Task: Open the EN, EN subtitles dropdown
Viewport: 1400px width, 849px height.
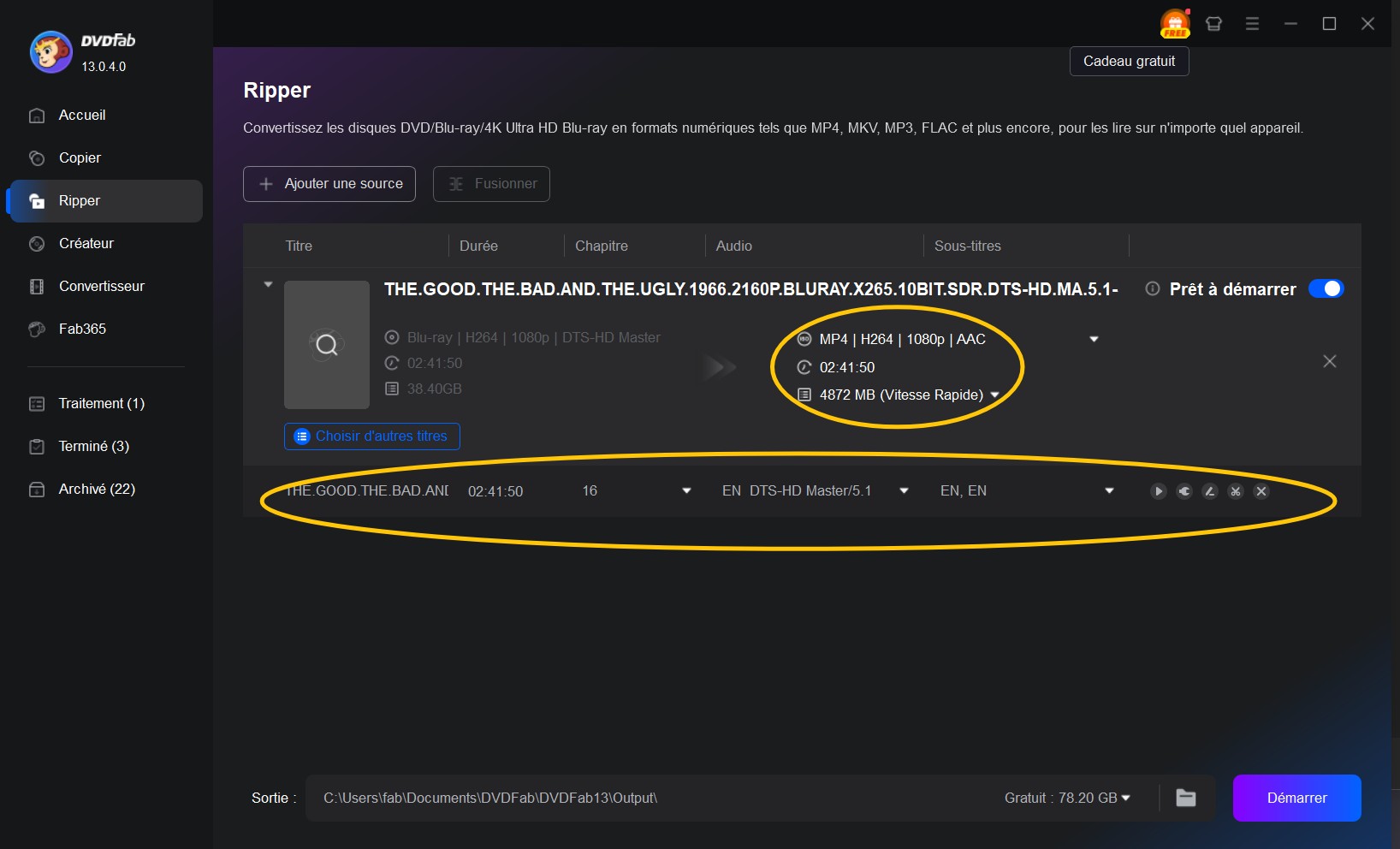Action: pyautogui.click(x=1109, y=491)
